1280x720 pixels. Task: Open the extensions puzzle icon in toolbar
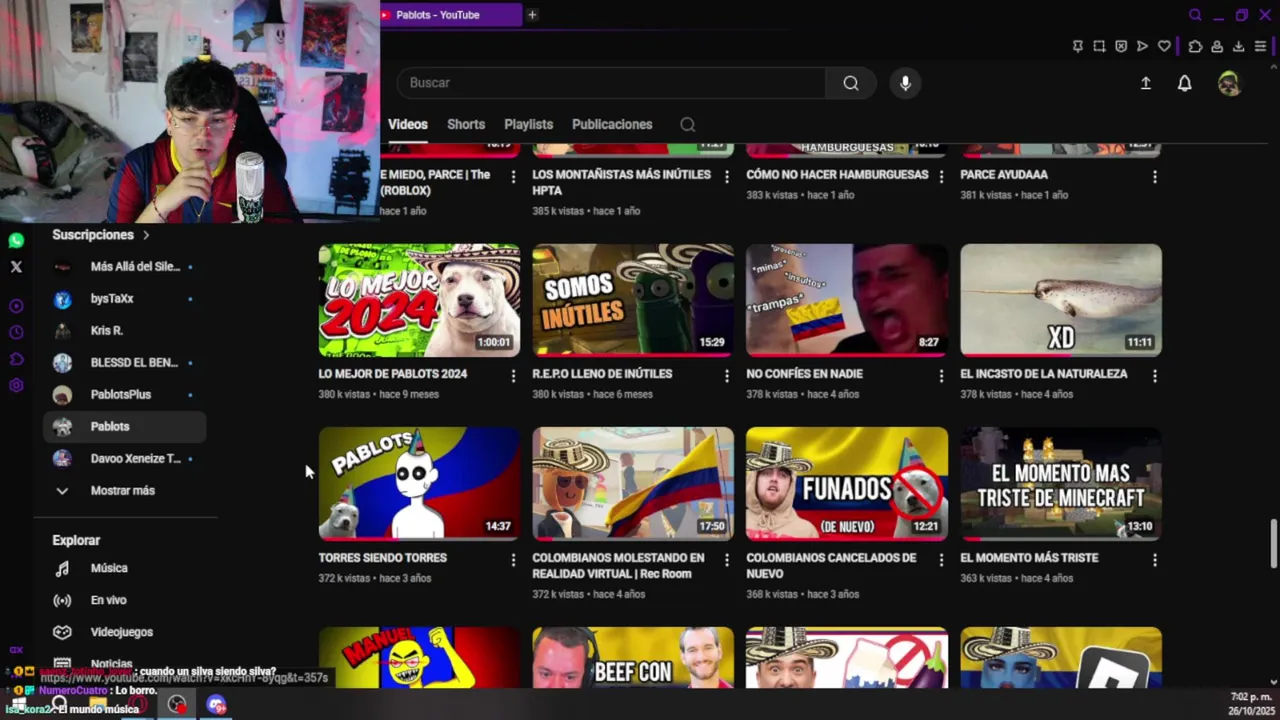point(1195,46)
